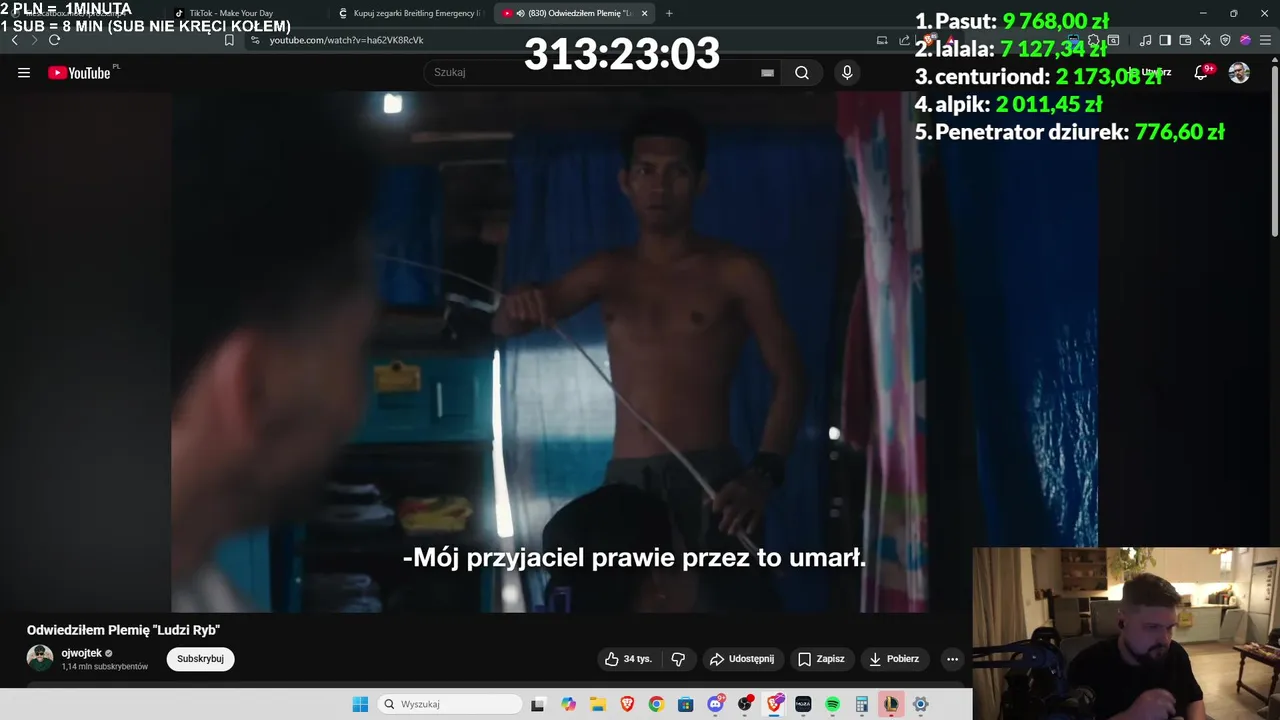
Task: Open Calculator from the taskbar
Action: (x=862, y=704)
